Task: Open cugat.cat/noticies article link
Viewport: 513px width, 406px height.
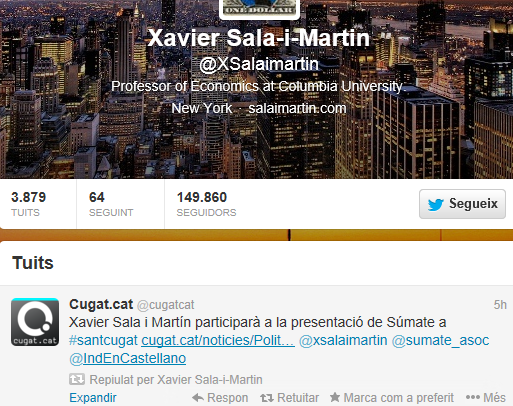Action: click(218, 340)
